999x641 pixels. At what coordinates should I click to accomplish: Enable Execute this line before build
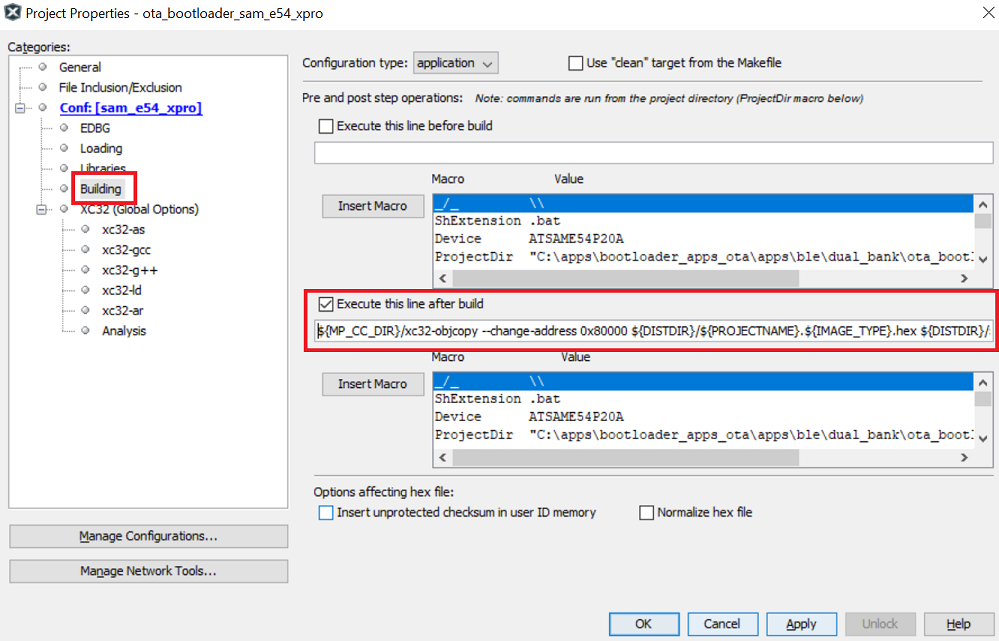tap(326, 126)
